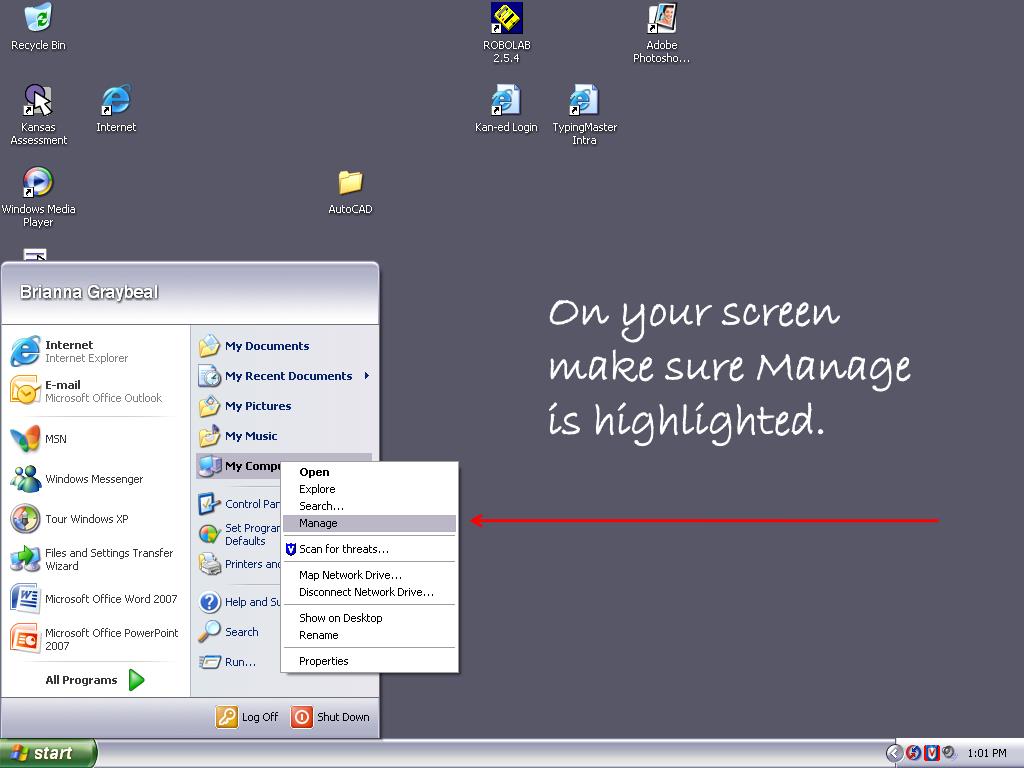The width and height of the screenshot is (1024, 768).
Task: Click the Log Off button
Action: (247, 717)
